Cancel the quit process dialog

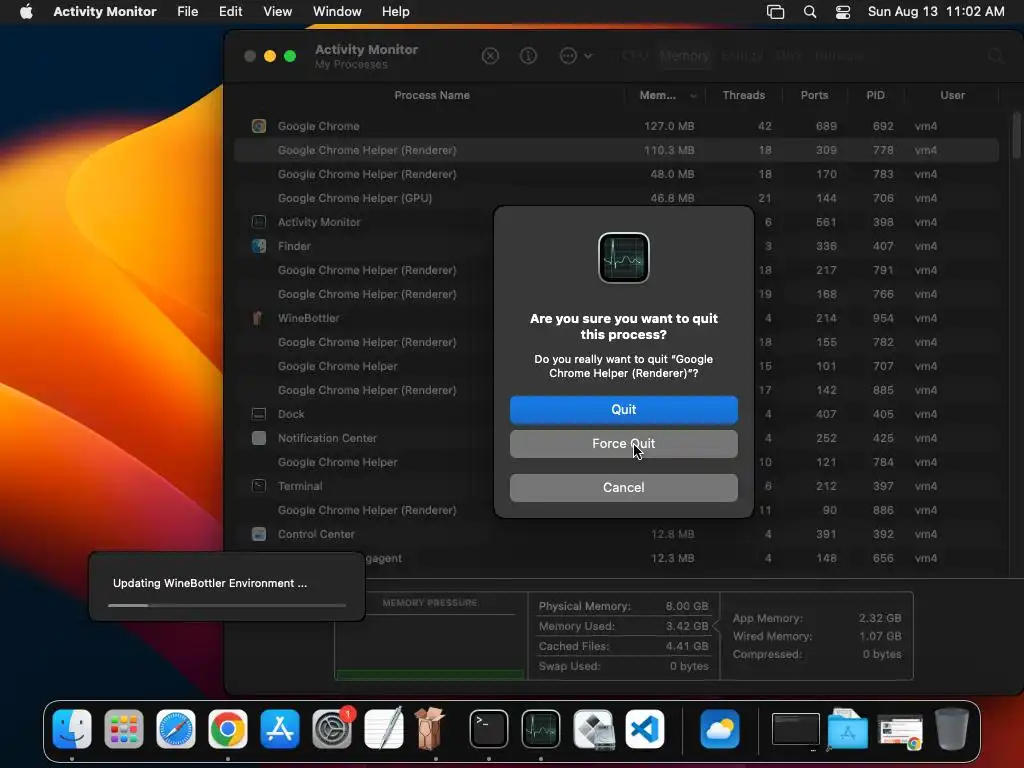(624, 488)
